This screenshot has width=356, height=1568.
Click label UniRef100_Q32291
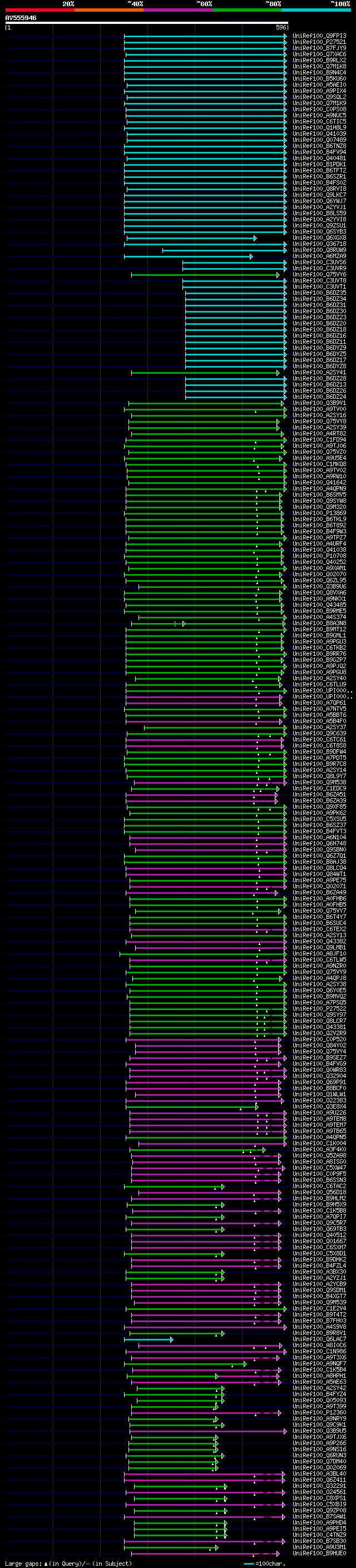click(x=319, y=1486)
